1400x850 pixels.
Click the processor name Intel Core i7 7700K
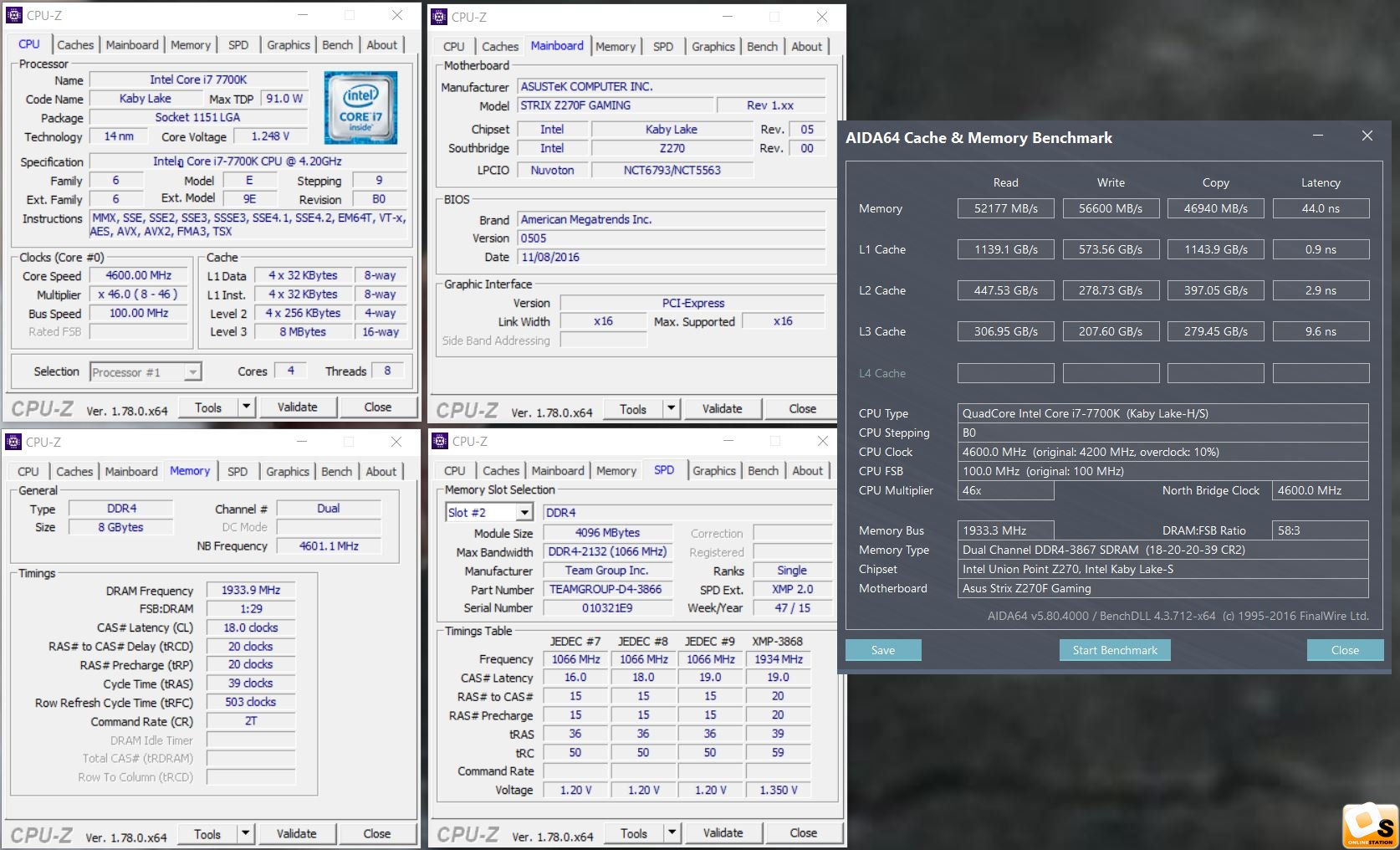point(198,79)
